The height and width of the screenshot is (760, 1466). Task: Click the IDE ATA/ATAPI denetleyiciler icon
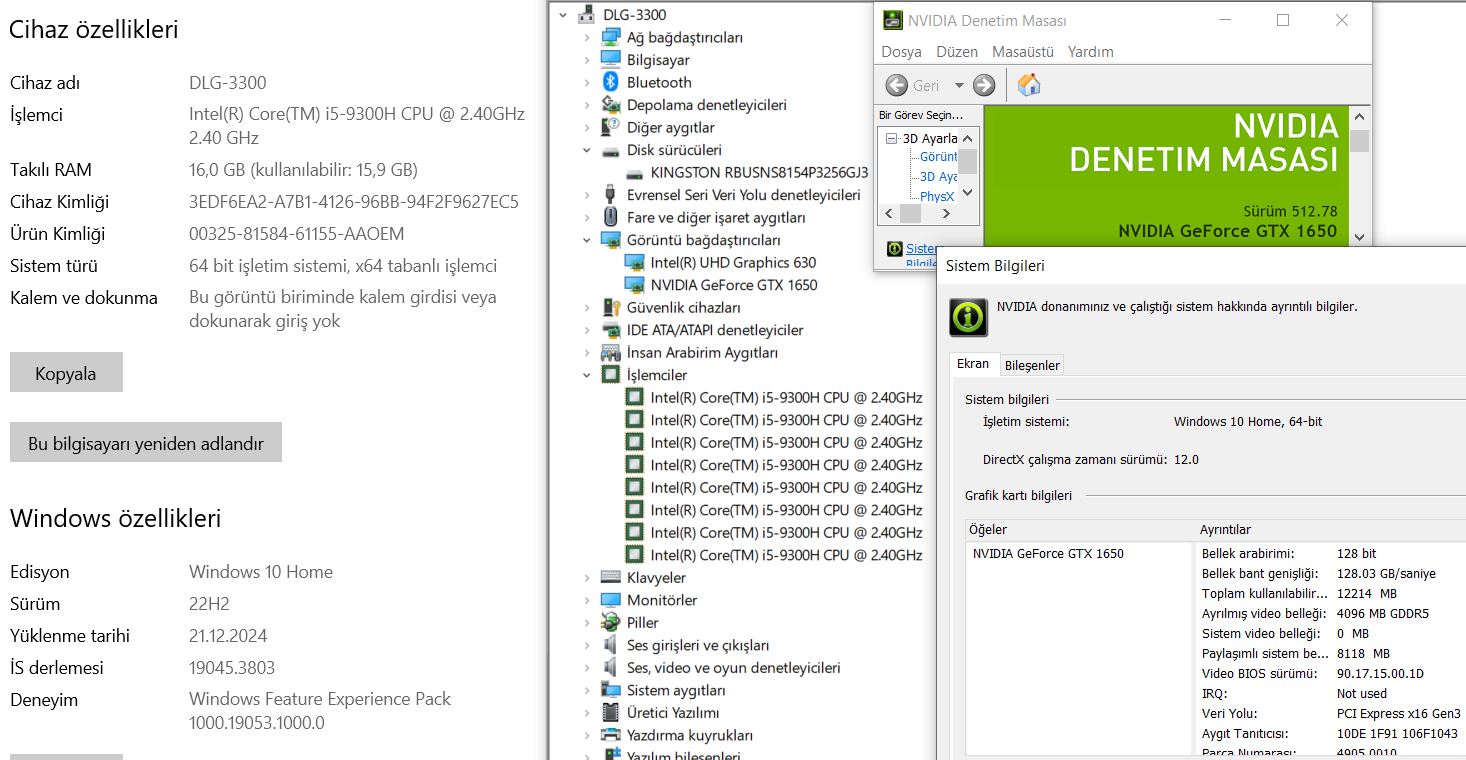(611, 330)
